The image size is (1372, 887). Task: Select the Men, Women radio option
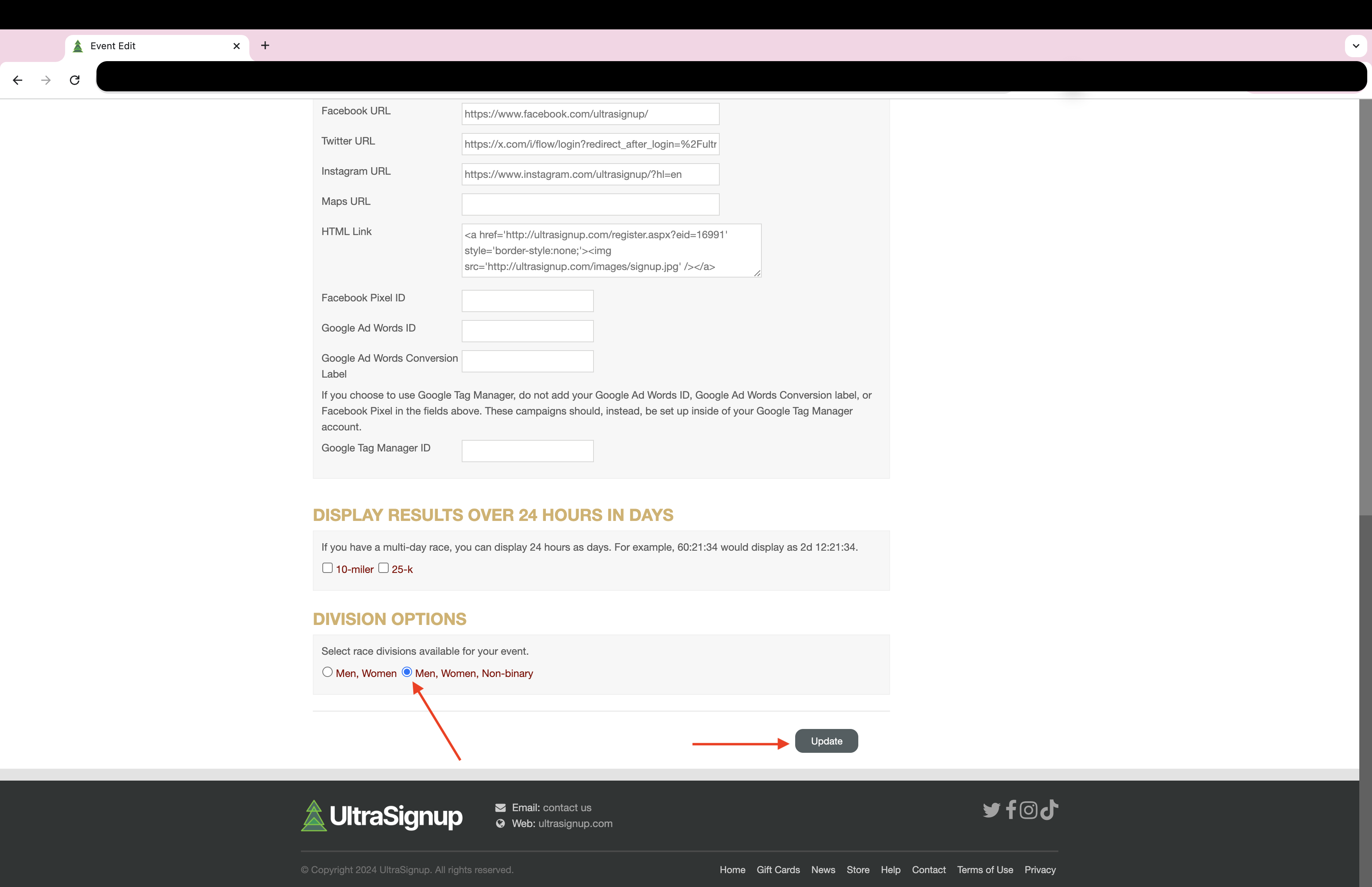328,672
